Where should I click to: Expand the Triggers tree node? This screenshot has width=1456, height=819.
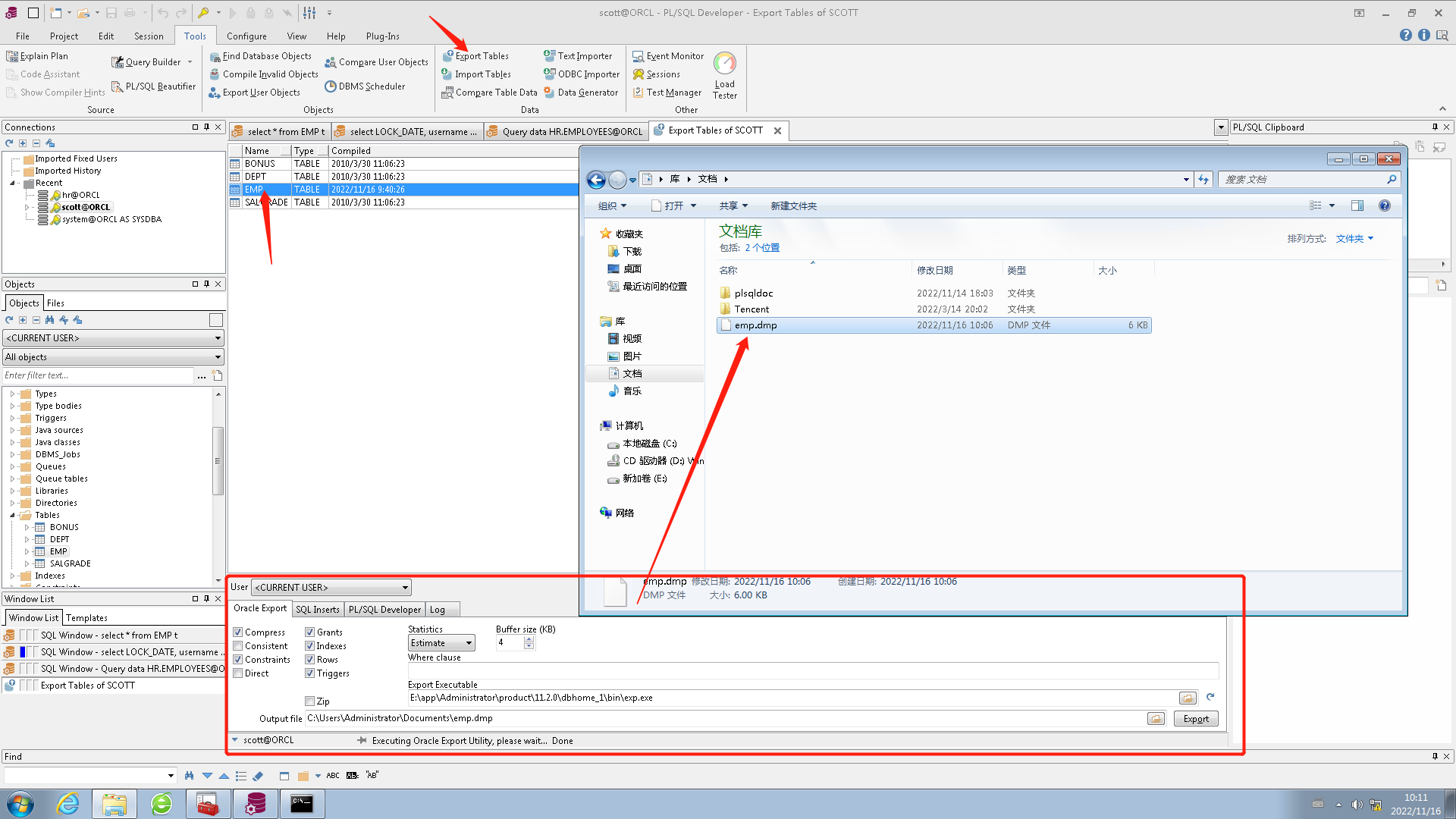[12, 418]
